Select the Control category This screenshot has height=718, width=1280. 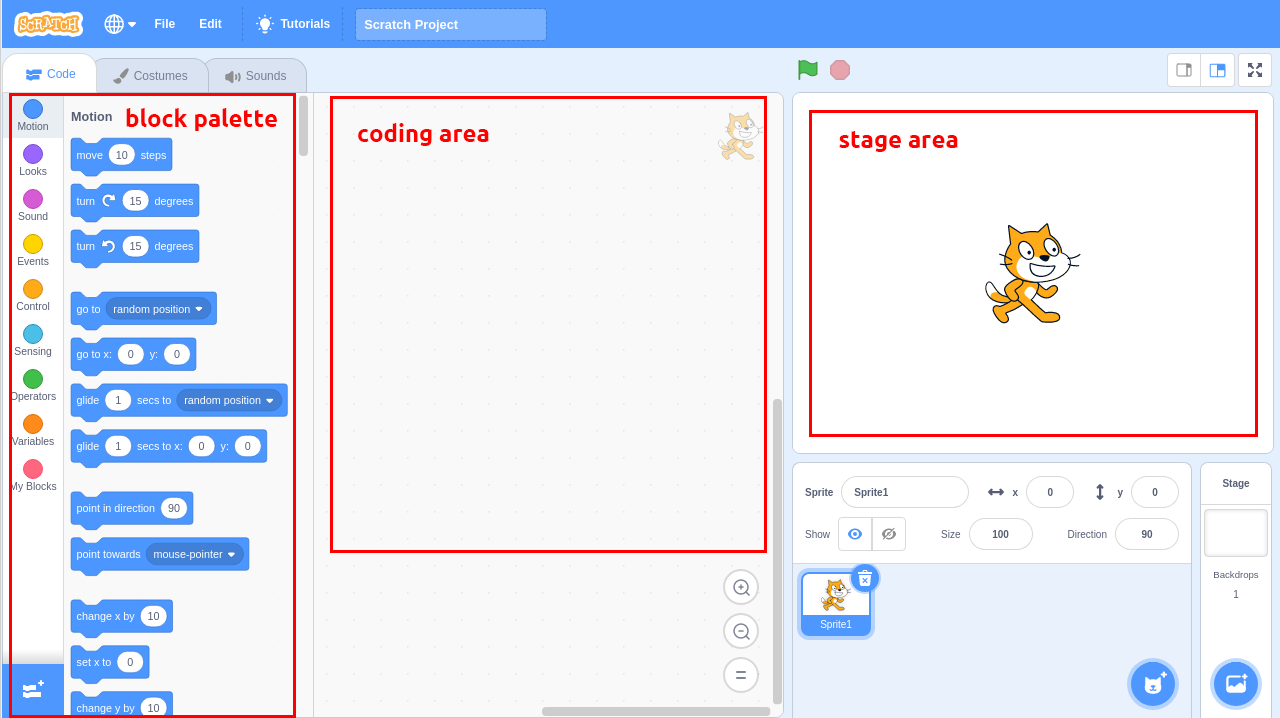click(x=33, y=295)
